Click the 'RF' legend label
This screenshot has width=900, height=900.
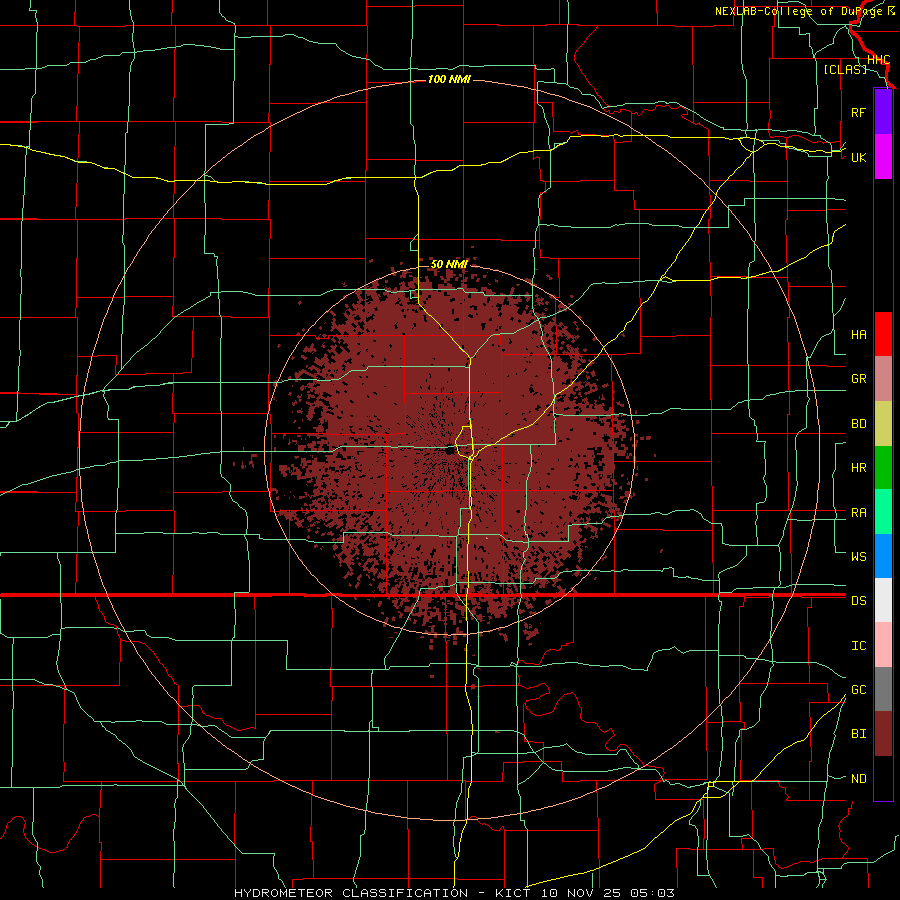858,112
